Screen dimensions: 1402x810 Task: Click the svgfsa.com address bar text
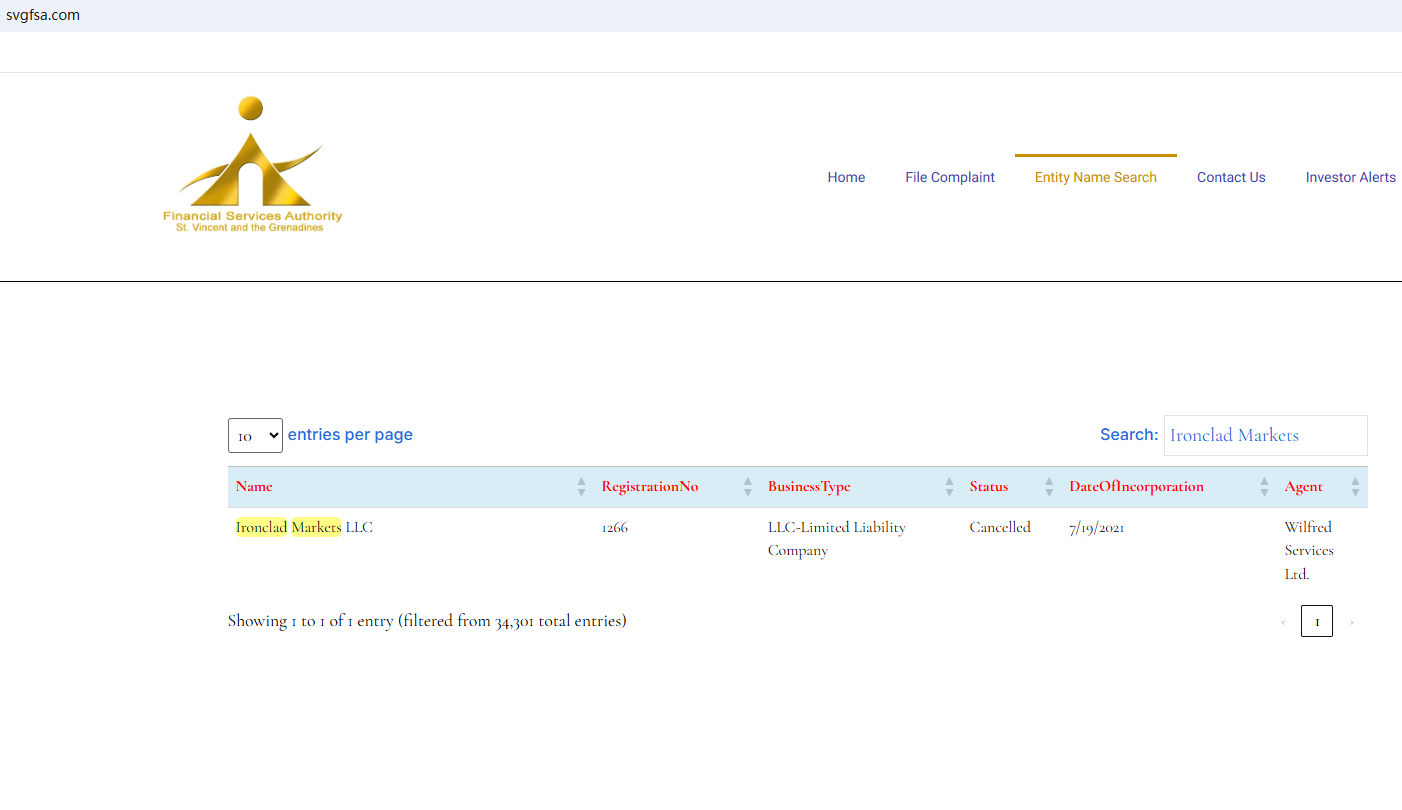[43, 15]
